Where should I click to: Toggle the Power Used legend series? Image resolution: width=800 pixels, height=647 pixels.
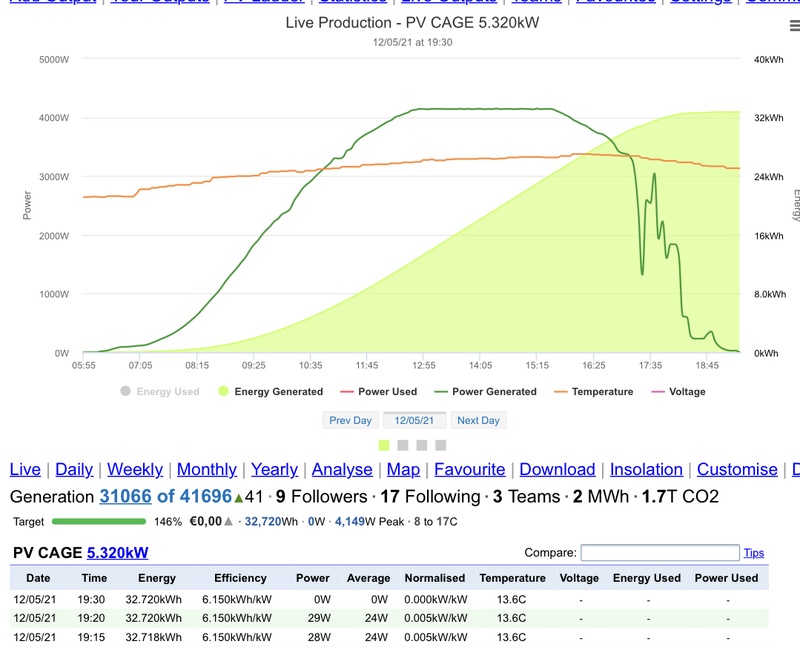point(379,391)
